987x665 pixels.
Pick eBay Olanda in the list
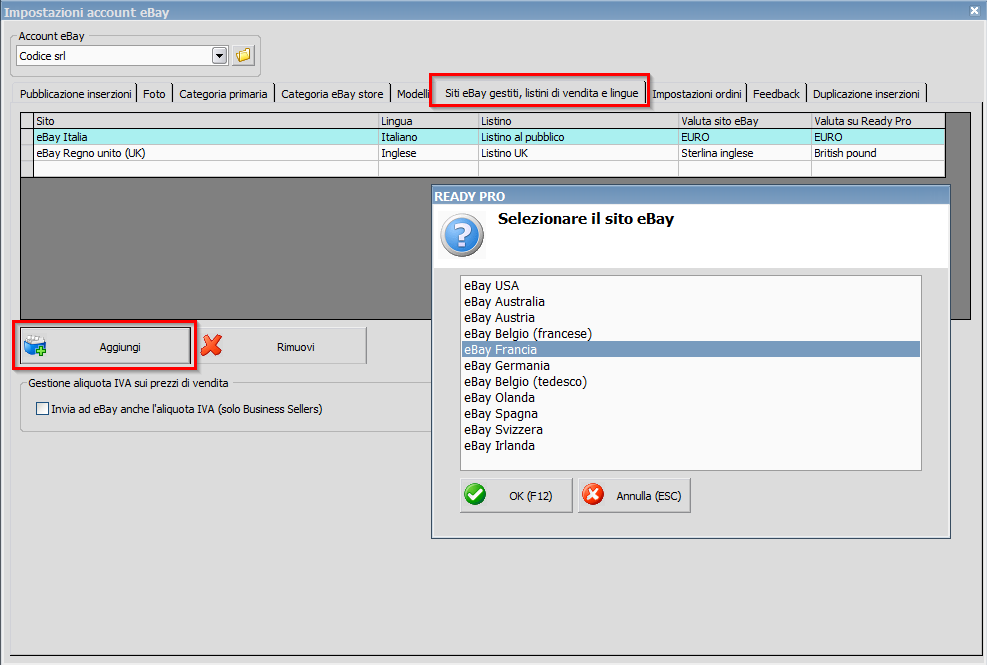tap(691, 398)
